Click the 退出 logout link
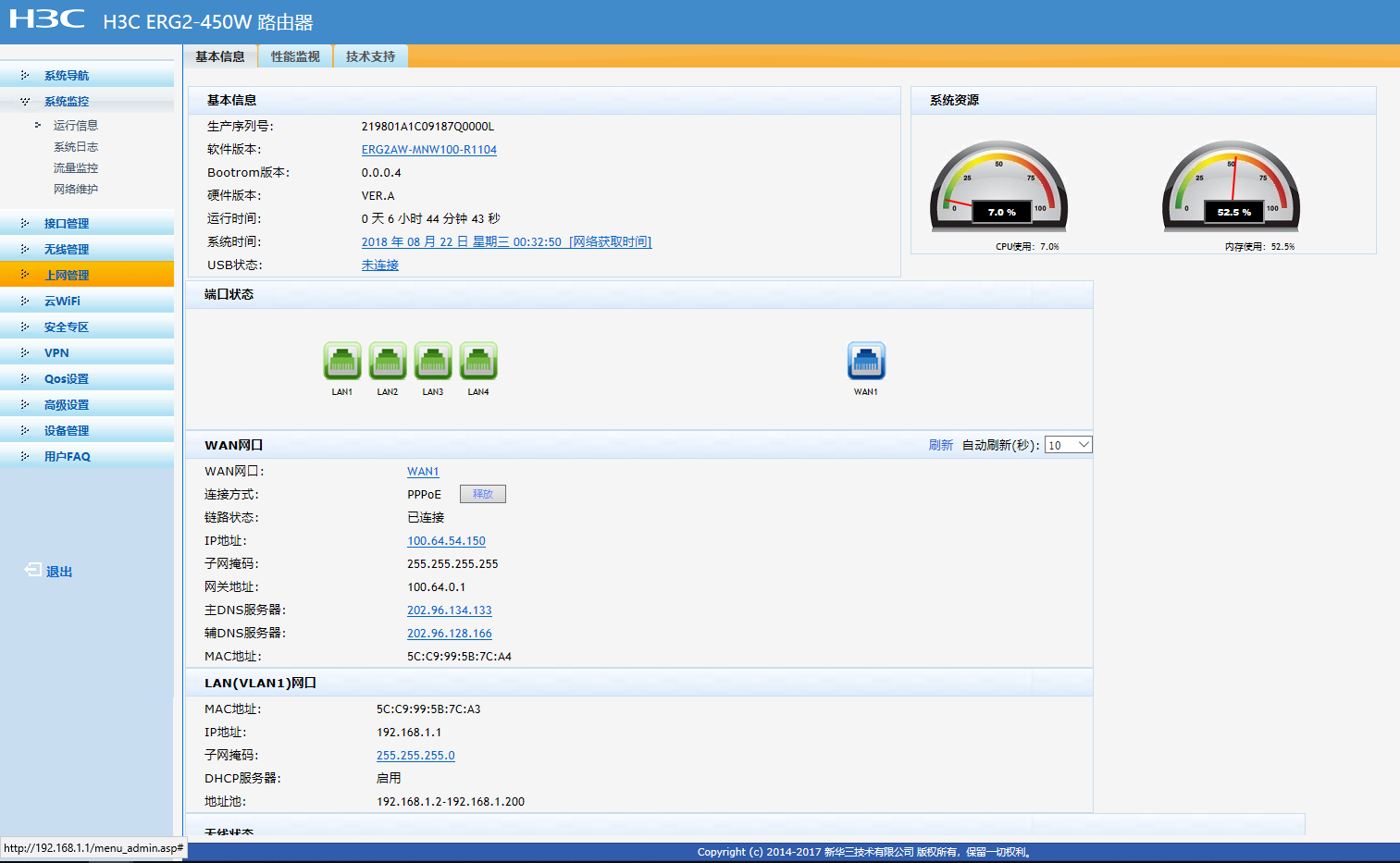1400x863 pixels. tap(59, 572)
